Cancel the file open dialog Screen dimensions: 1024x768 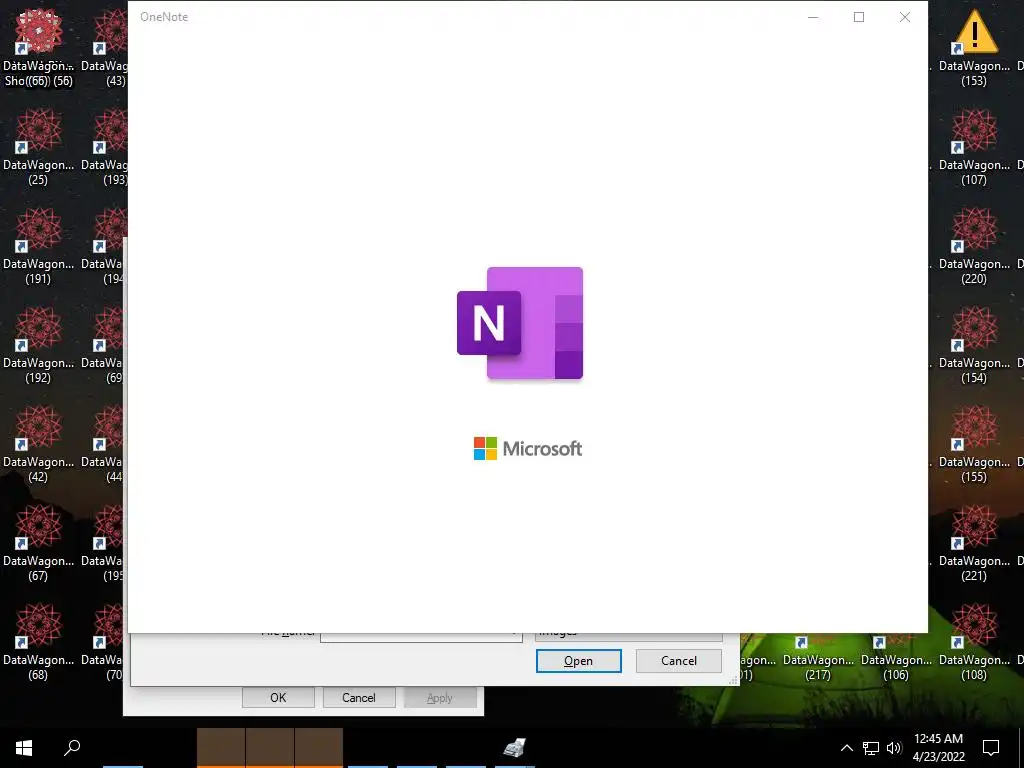click(679, 661)
